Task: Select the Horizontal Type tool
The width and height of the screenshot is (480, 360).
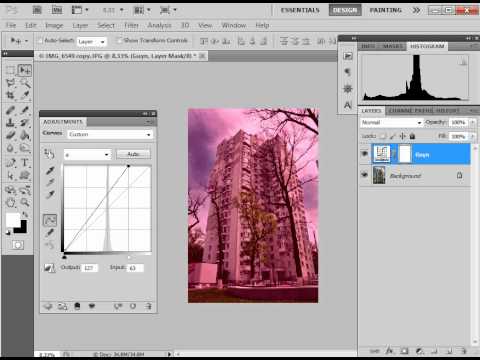Action: [x=25, y=163]
